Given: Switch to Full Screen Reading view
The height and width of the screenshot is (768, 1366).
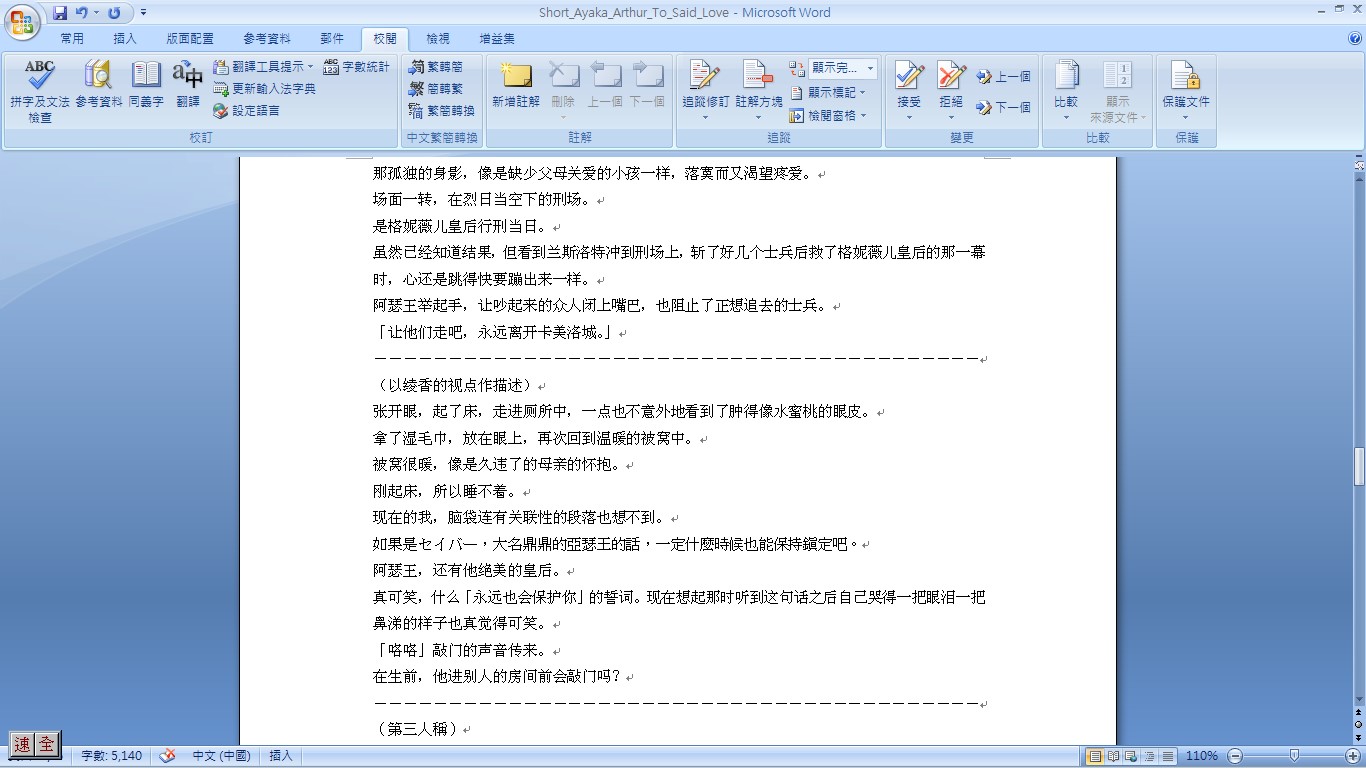Looking at the screenshot, I should [x=1113, y=756].
